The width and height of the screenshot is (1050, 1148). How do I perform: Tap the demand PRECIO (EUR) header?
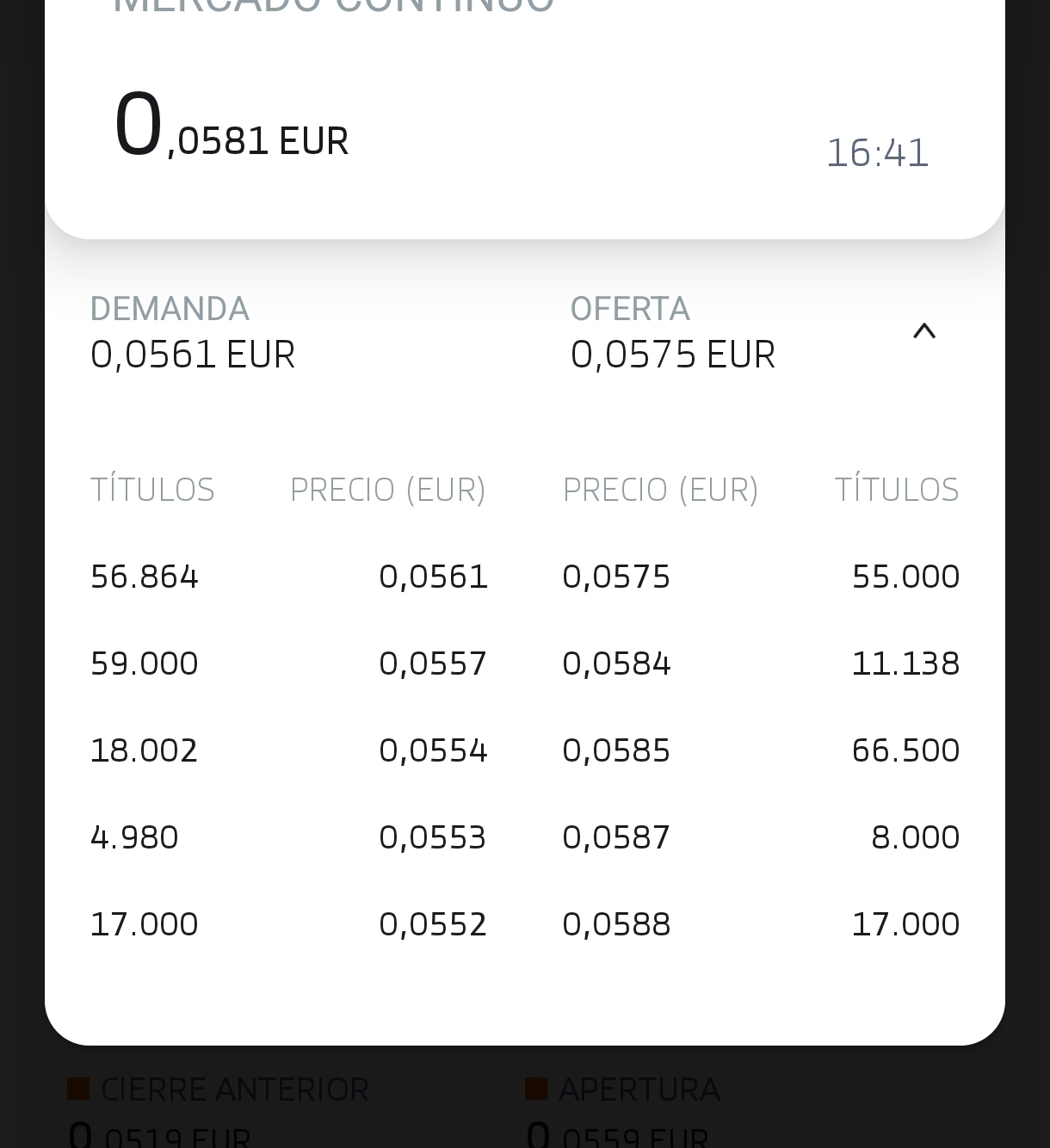[x=388, y=490]
